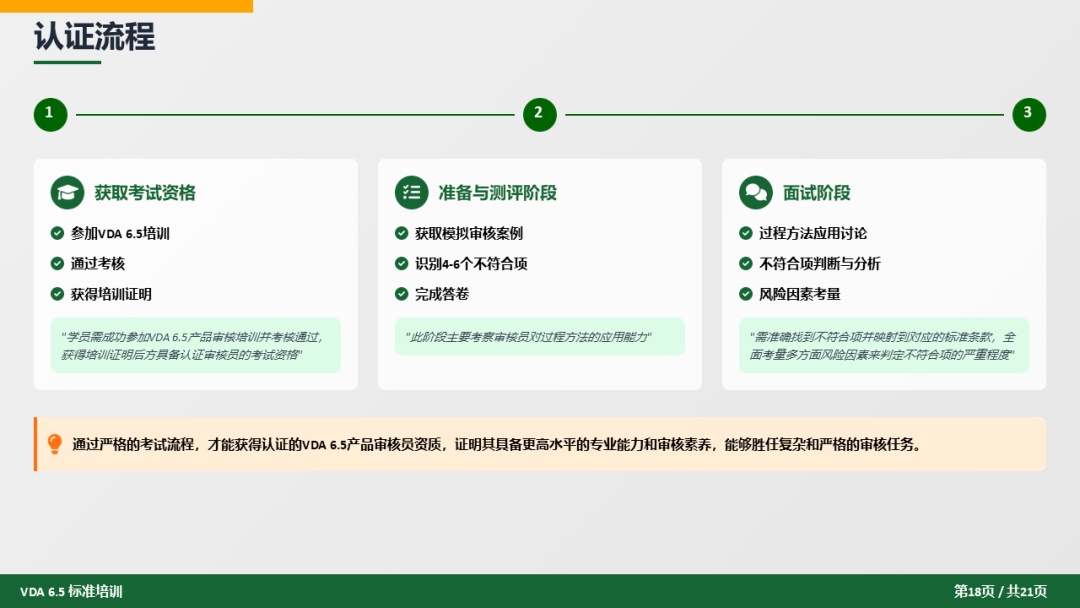The image size is (1080, 608).
Task: Click the check icon next to 通过考核
Action: pyautogui.click(x=58, y=264)
